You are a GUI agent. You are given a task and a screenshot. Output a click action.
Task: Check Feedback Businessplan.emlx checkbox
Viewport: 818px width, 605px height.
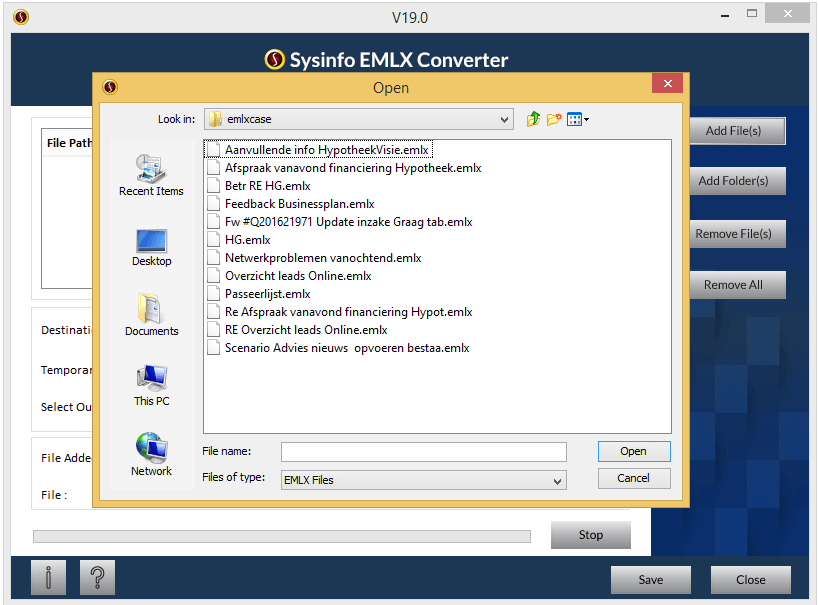(x=213, y=204)
